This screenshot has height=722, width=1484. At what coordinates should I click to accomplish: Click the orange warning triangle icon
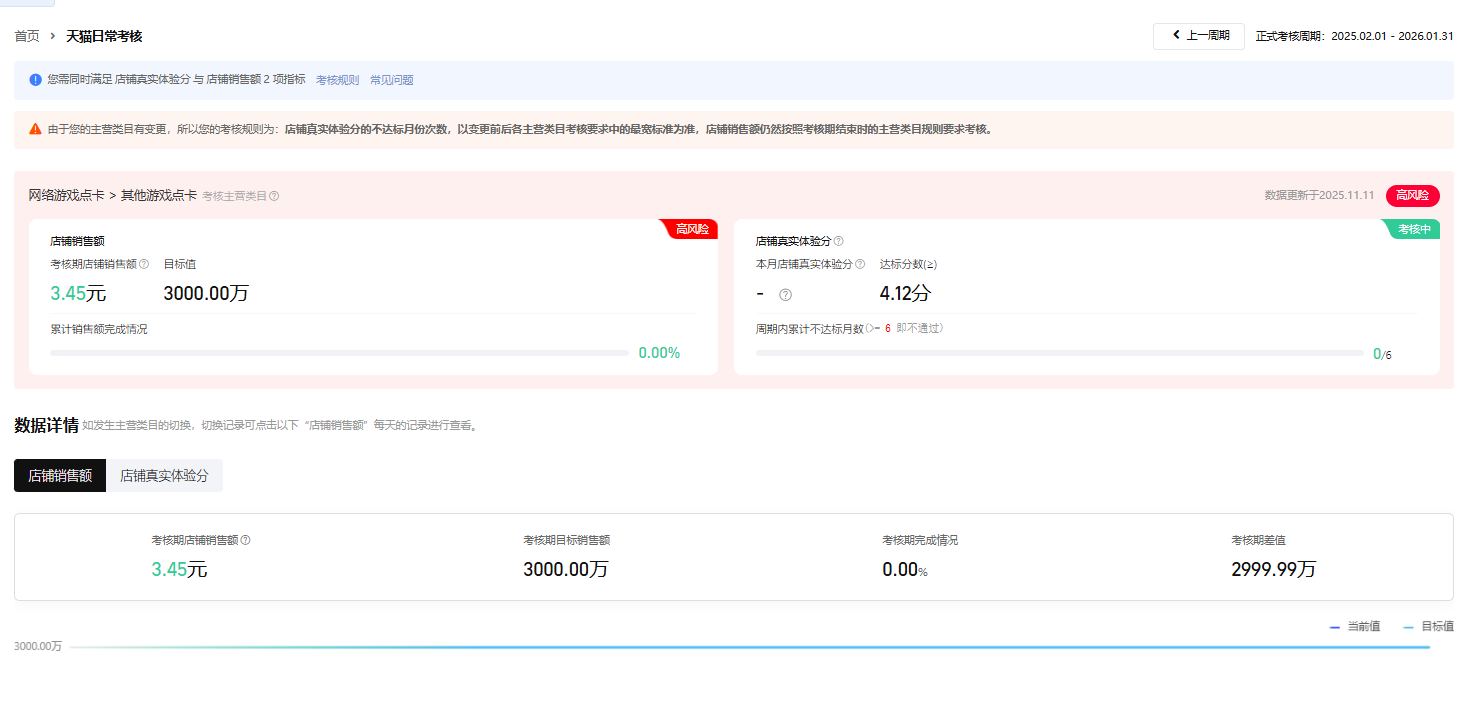click(x=36, y=129)
